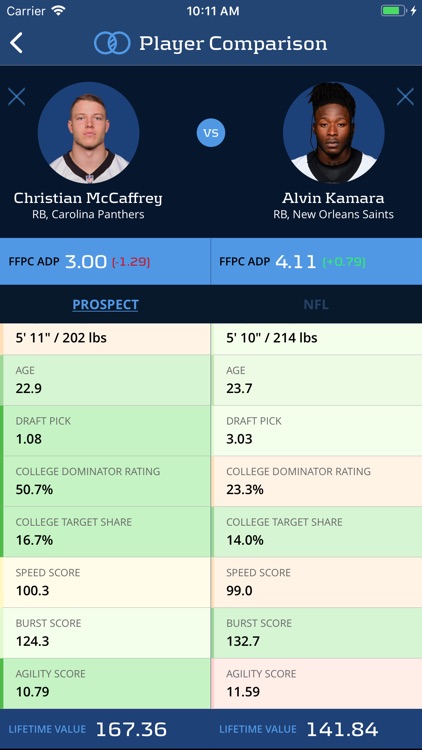Tap McCaffrey's Draft Pick 1.08 cell
This screenshot has width=422, height=750.
[105, 430]
